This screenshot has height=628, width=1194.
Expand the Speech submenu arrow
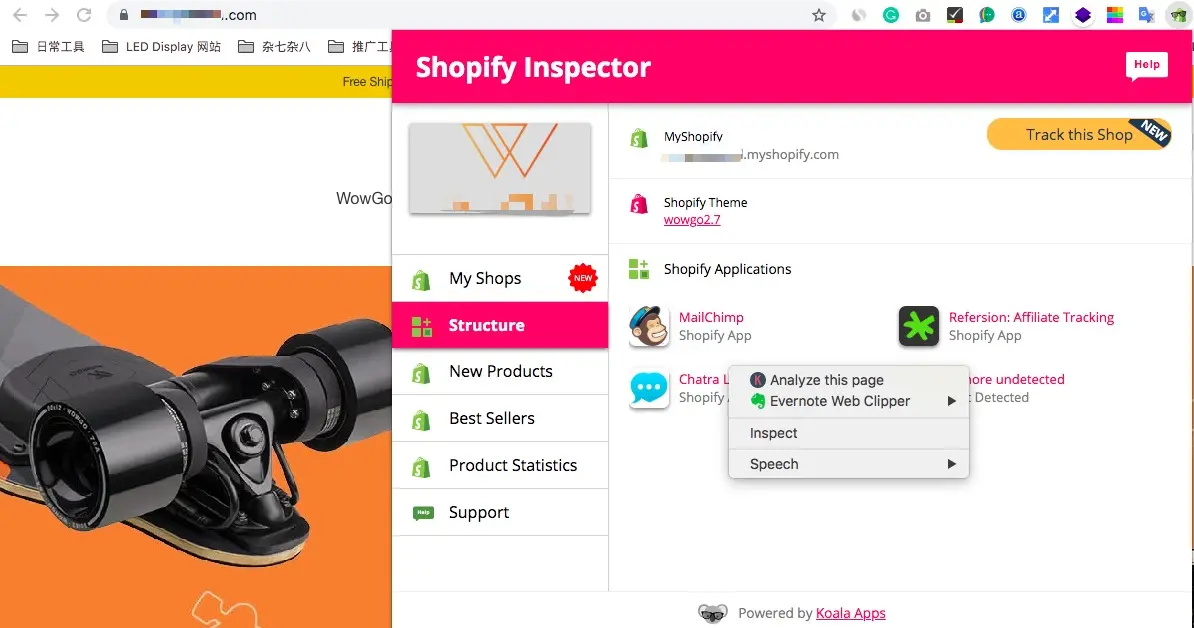(x=951, y=464)
